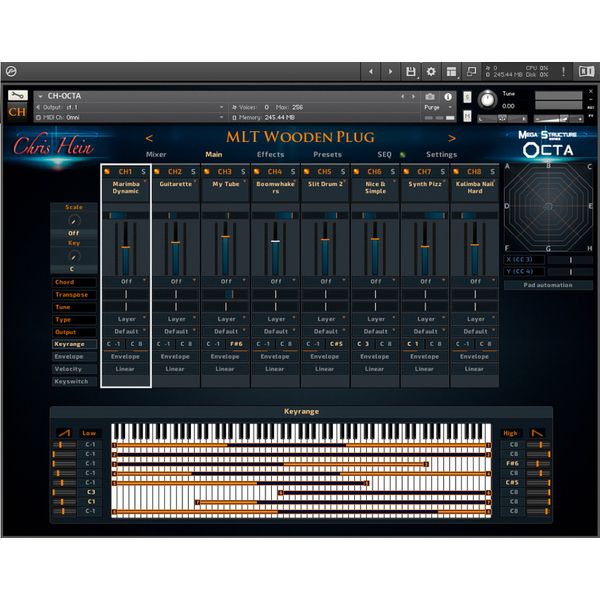Open CH1 Chord dropdown set to Off

click(126, 281)
